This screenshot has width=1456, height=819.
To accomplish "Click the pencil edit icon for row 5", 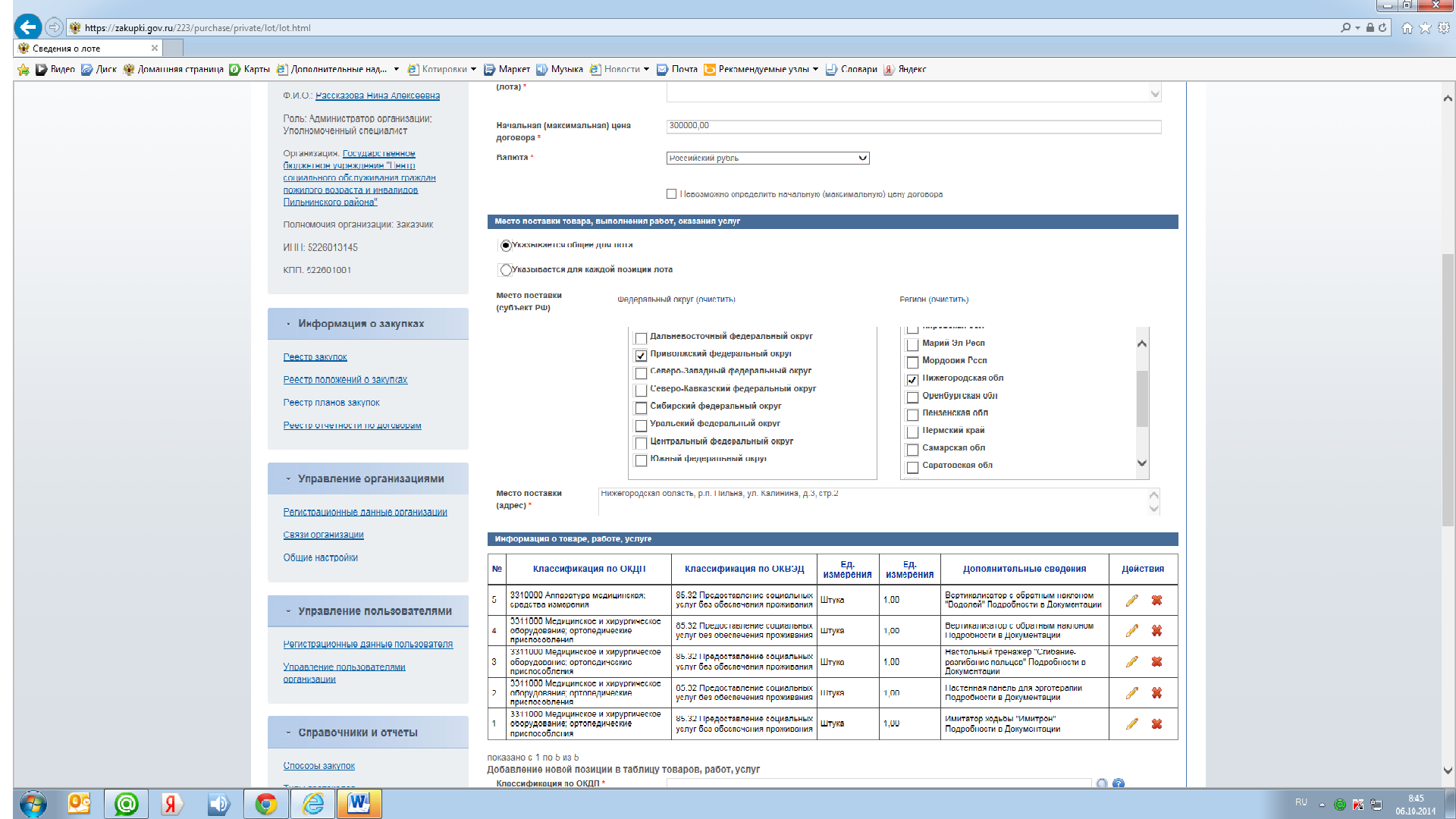I will click(1131, 600).
